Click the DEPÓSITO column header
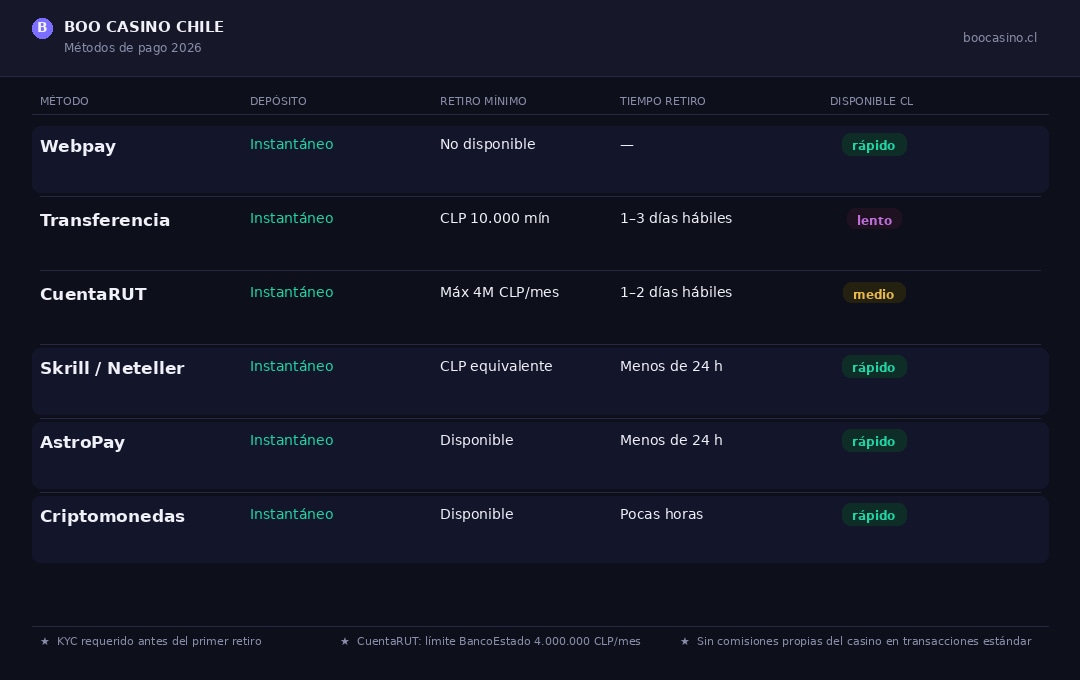 pos(278,101)
